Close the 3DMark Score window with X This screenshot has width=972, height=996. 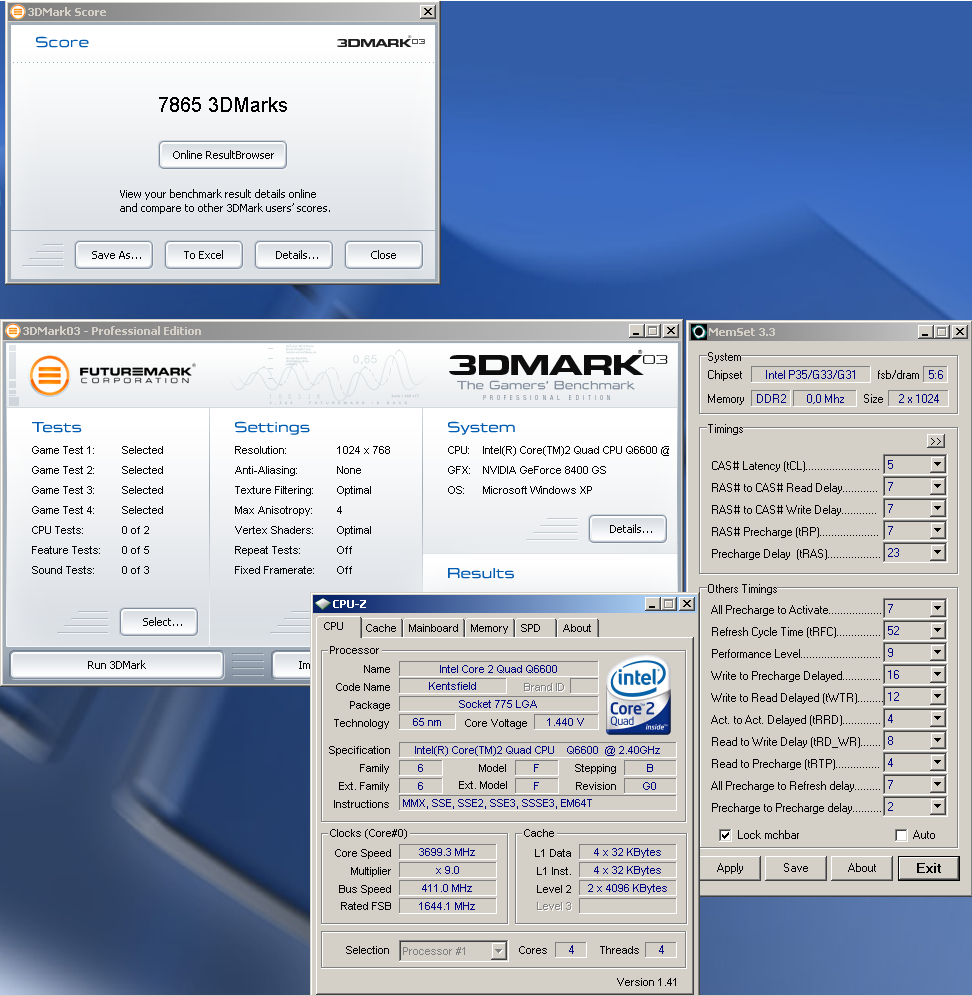[x=428, y=11]
